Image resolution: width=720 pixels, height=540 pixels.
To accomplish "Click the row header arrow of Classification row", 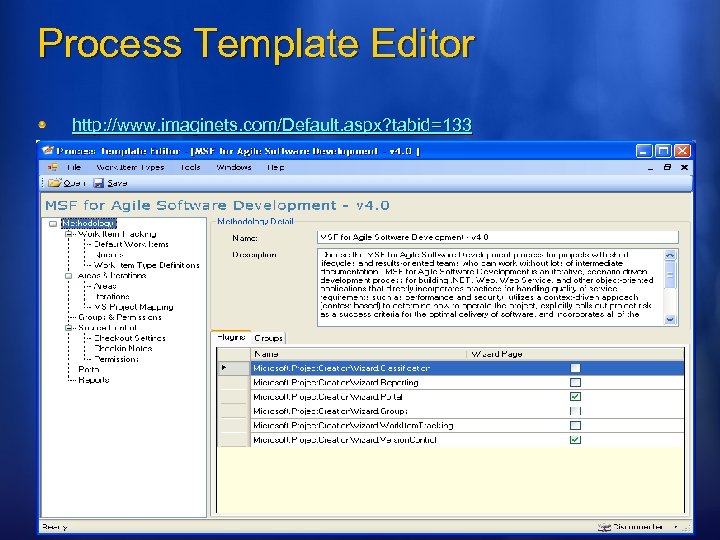I will (x=233, y=368).
